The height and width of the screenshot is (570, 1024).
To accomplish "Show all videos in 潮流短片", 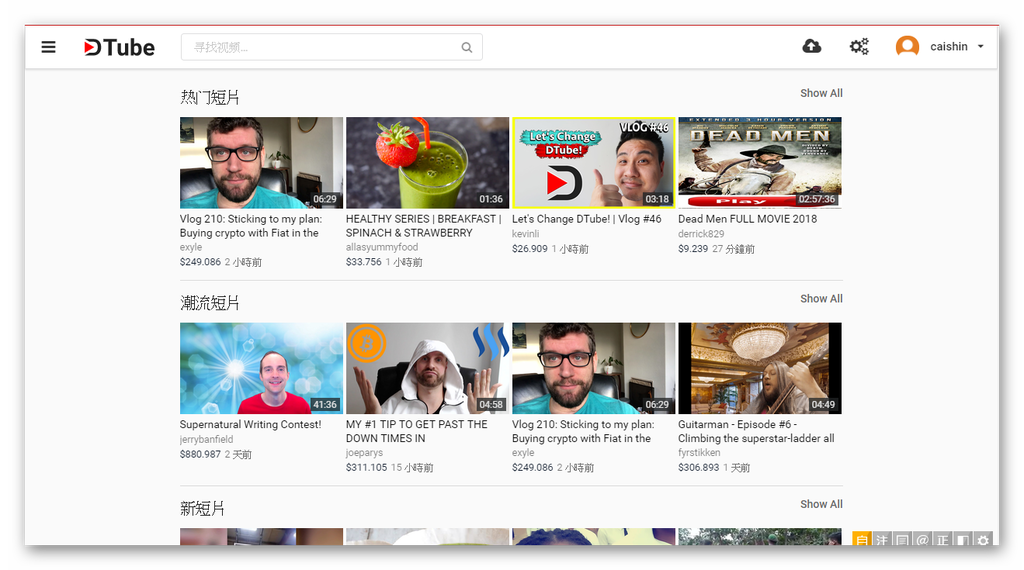I will pyautogui.click(x=821, y=298).
